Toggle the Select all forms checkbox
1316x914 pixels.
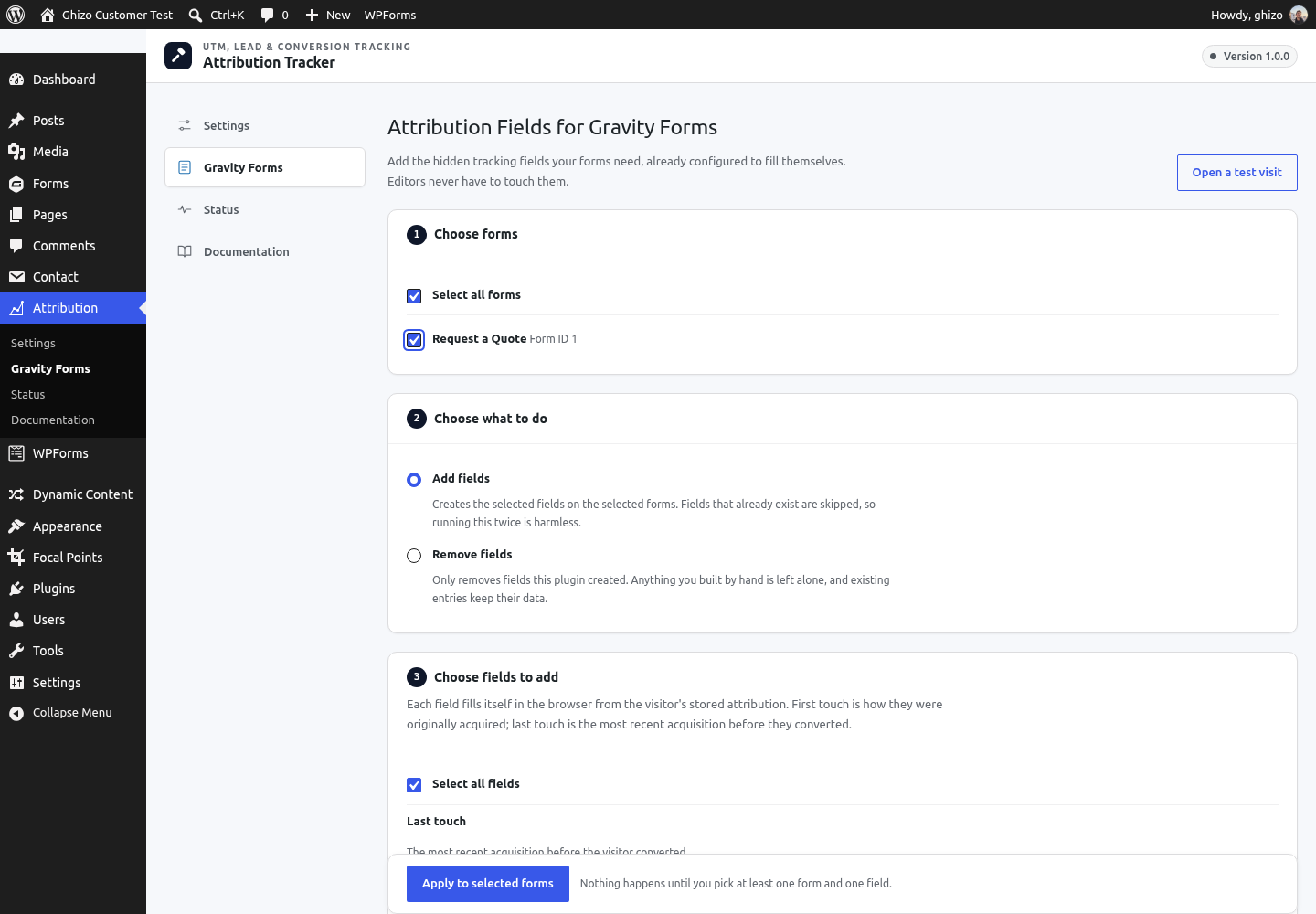pos(414,296)
